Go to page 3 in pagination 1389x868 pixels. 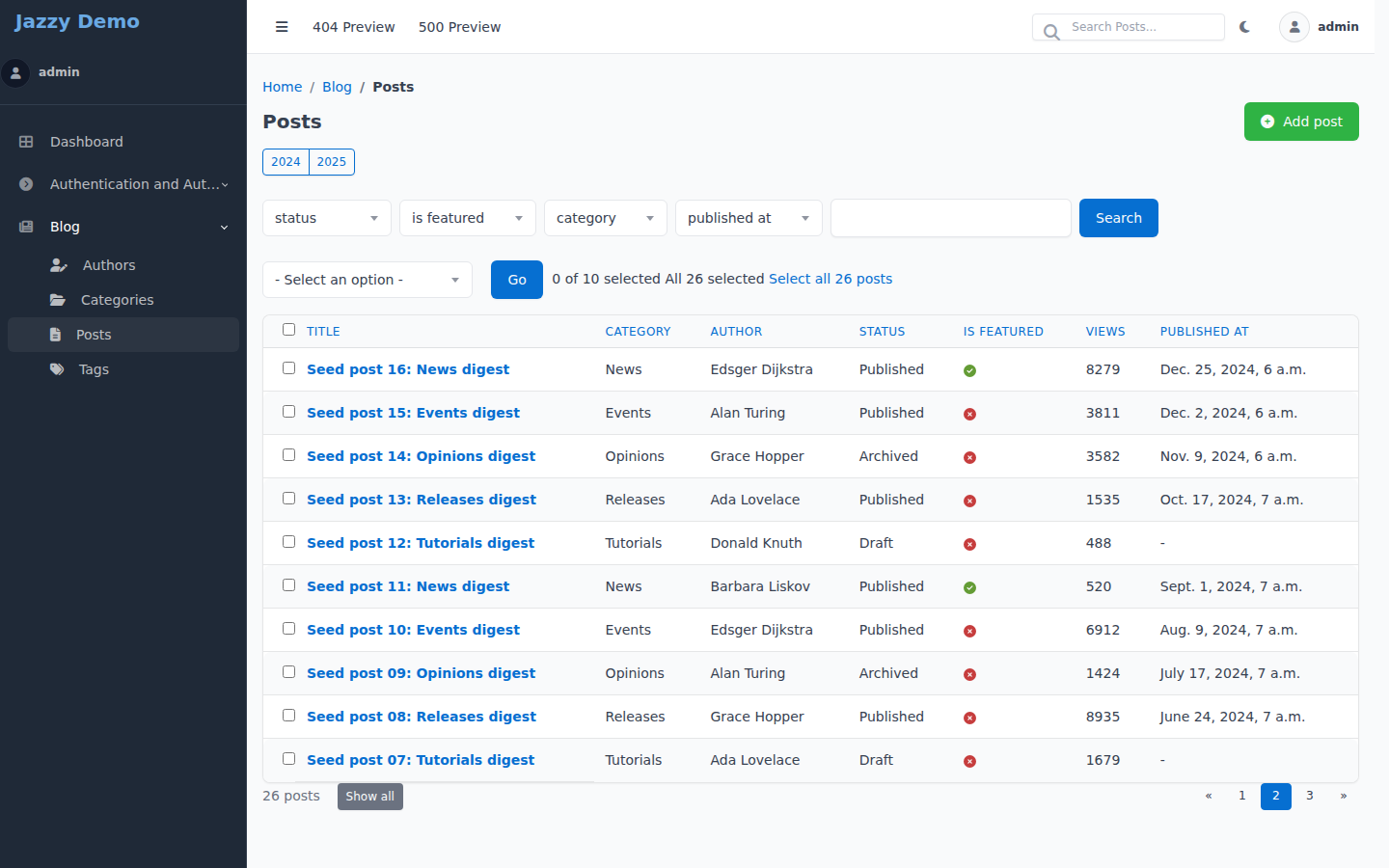point(1310,796)
